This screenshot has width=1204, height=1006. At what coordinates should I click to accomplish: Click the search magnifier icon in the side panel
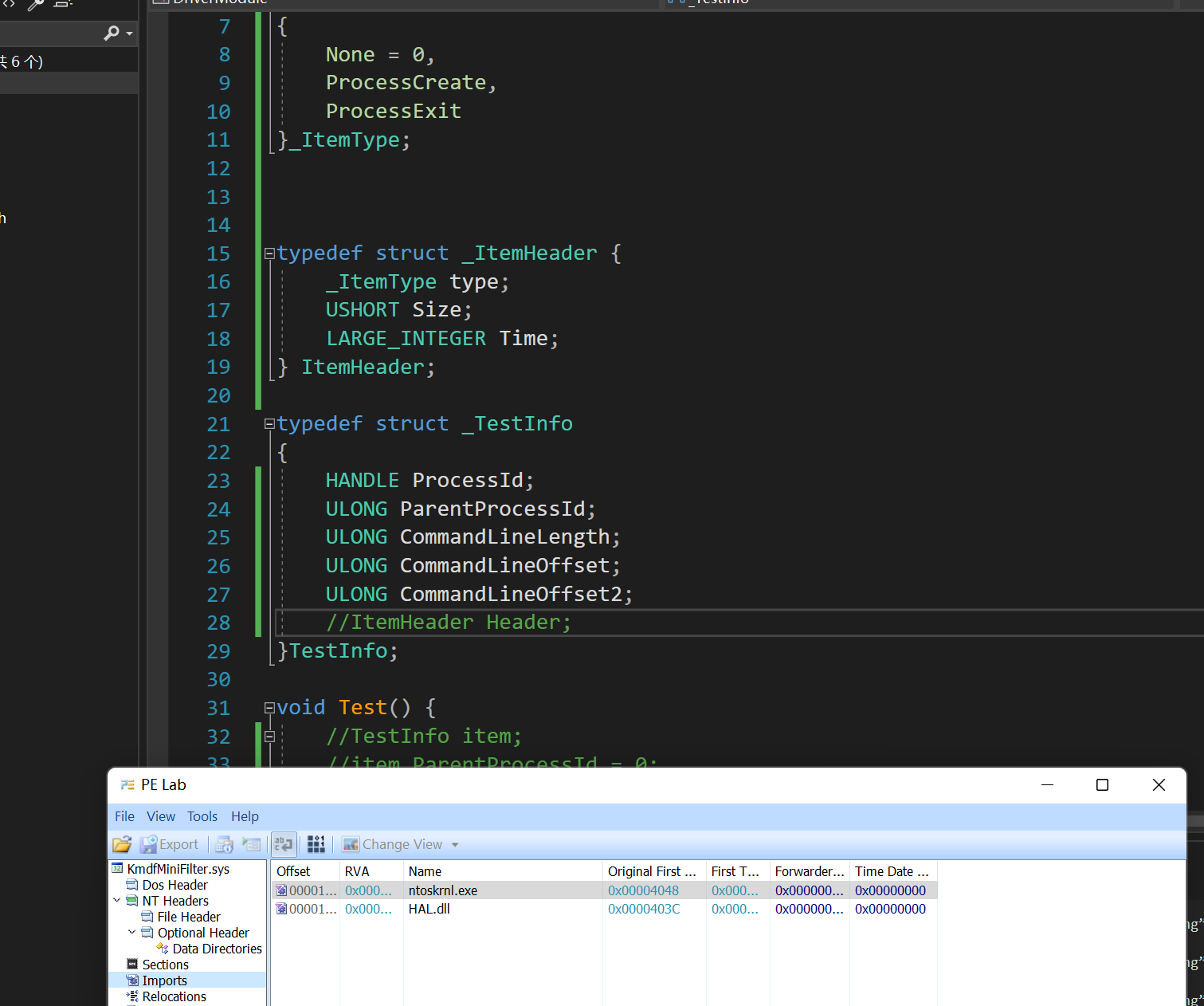click(112, 33)
